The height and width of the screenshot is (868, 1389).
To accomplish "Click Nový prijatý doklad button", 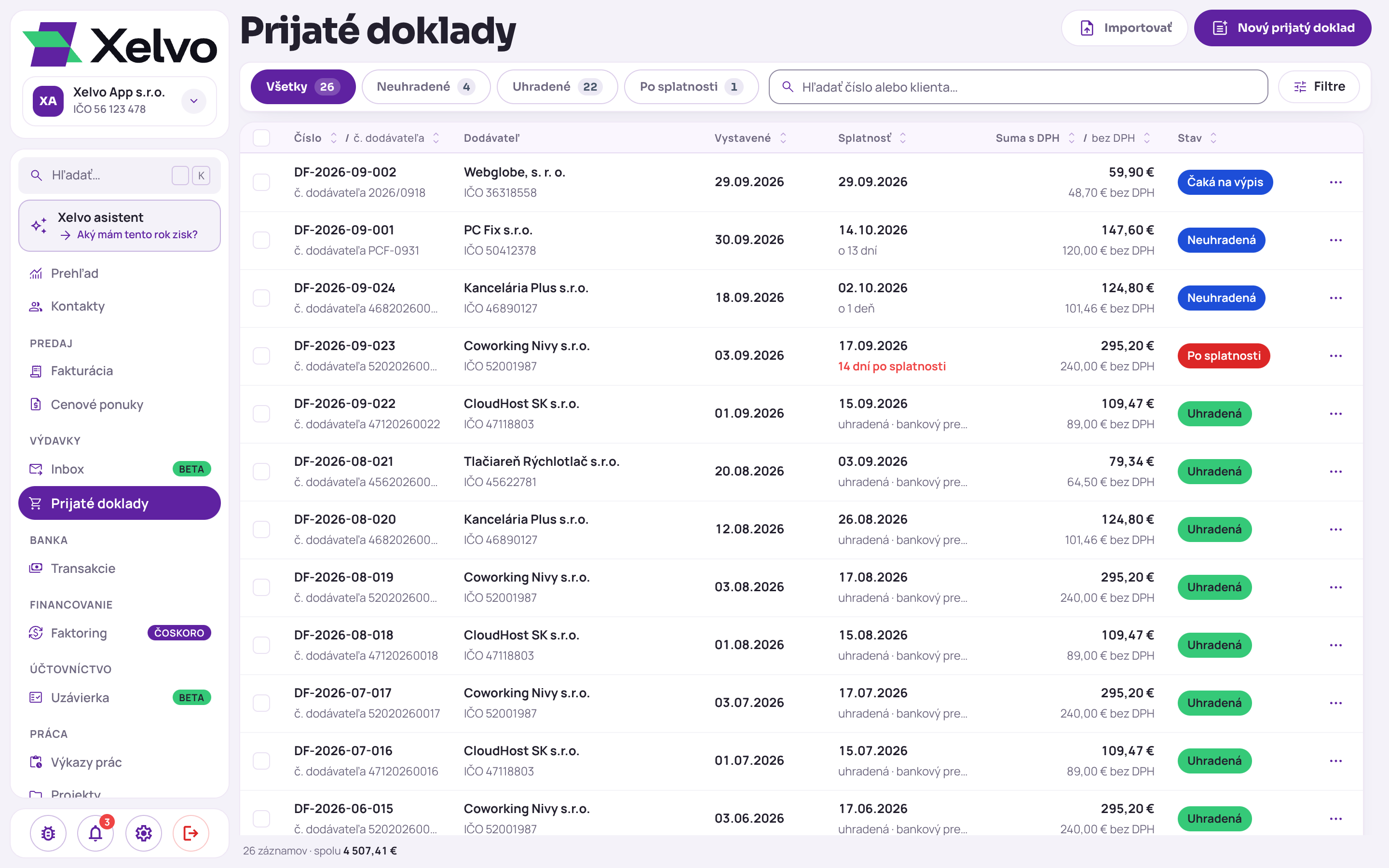I will (x=1283, y=27).
